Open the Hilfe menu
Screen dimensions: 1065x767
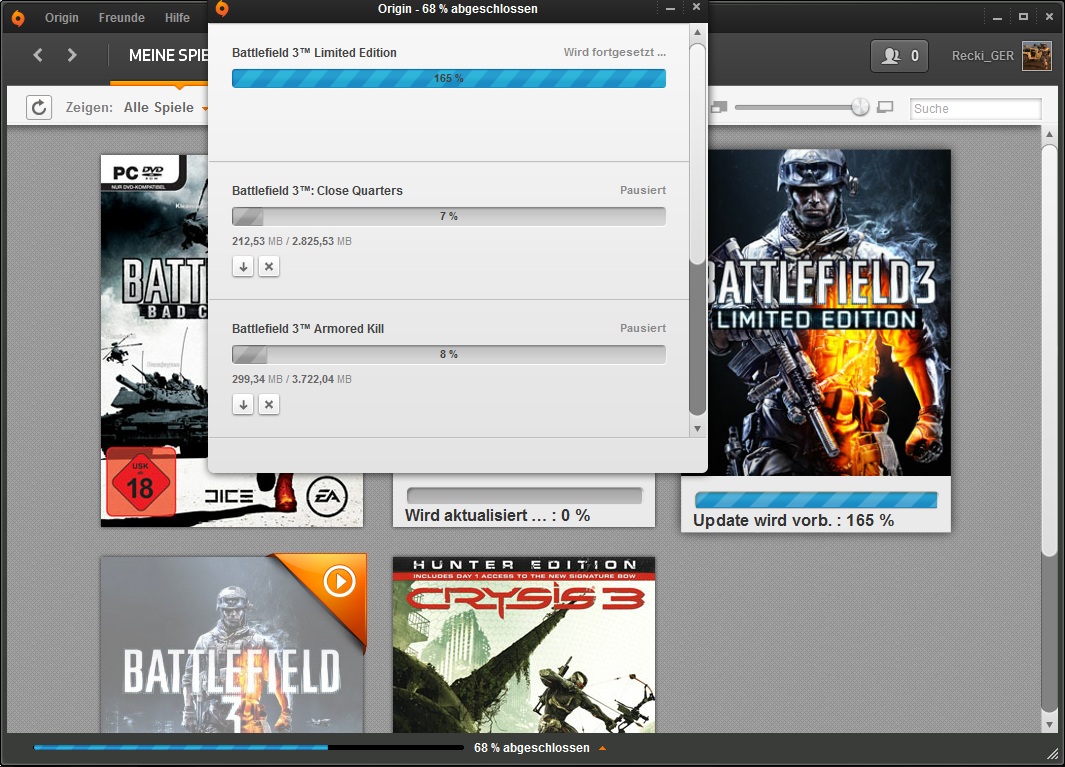click(177, 18)
